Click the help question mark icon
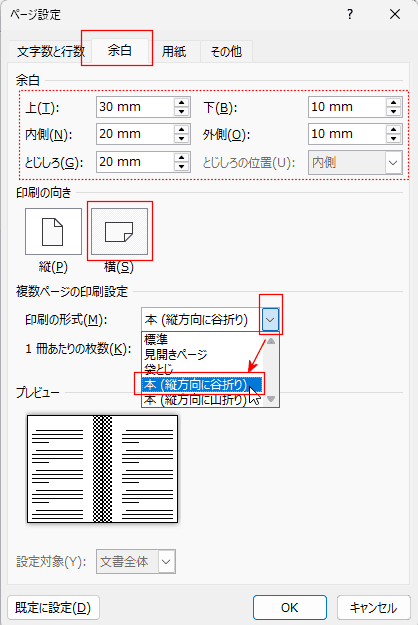Viewport: 418px width, 625px height. [350, 15]
